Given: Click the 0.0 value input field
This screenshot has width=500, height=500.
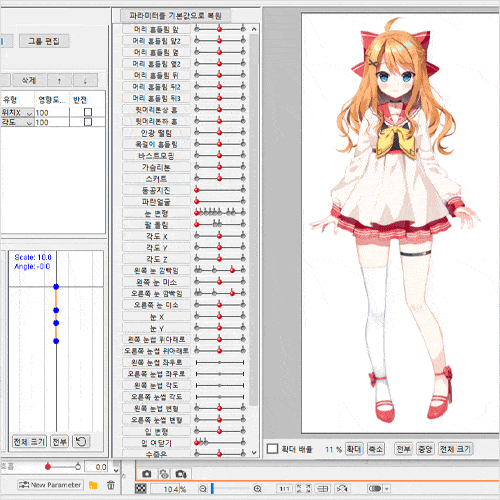Looking at the screenshot, I should 96,467.
